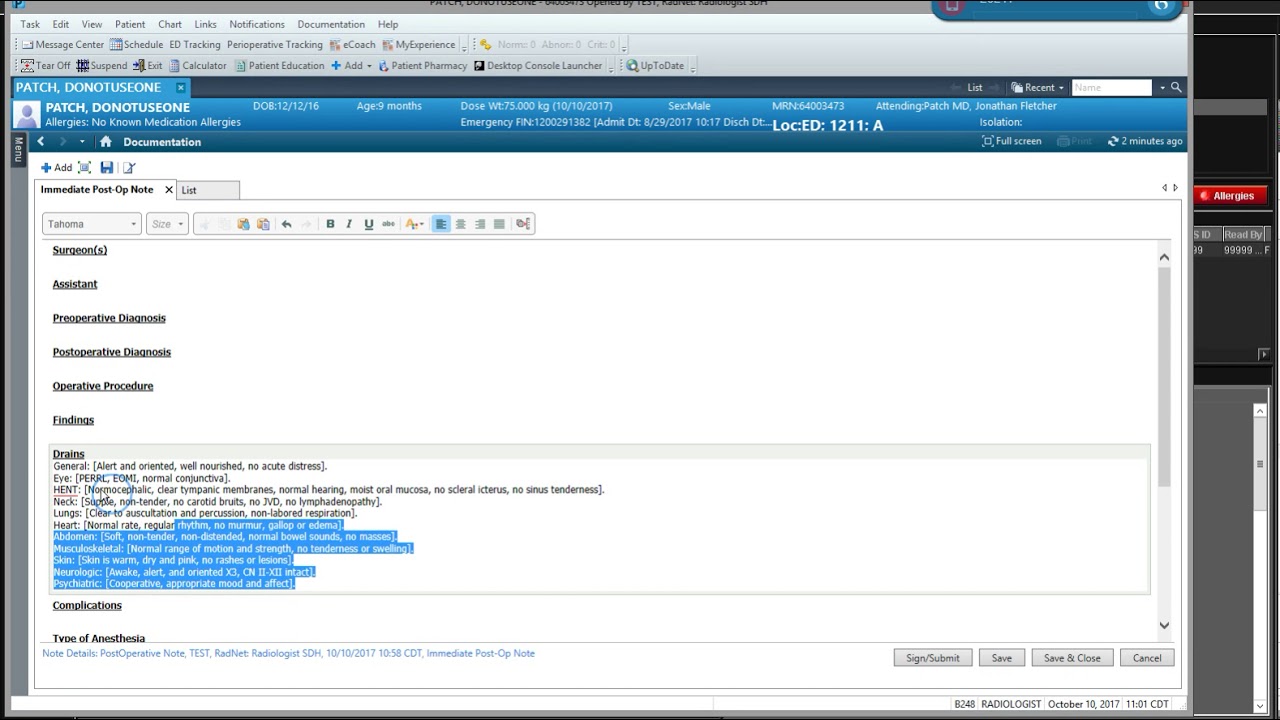Toggle underline formatting

coord(368,224)
